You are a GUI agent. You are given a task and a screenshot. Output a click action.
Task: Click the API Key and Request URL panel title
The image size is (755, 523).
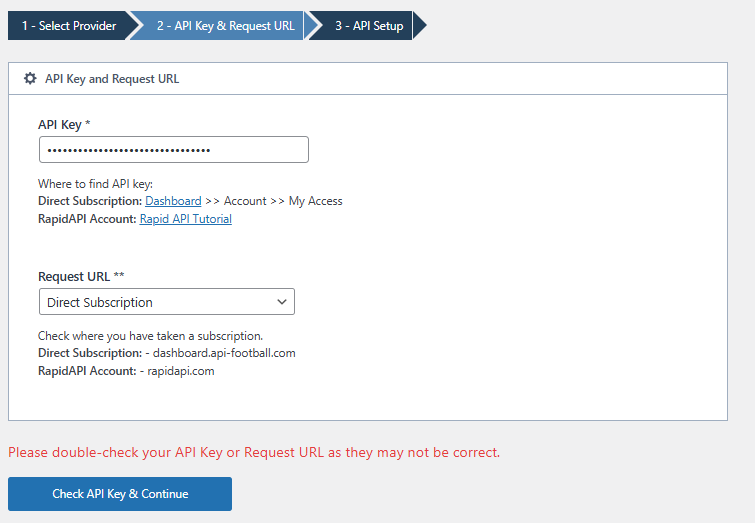click(x=112, y=78)
